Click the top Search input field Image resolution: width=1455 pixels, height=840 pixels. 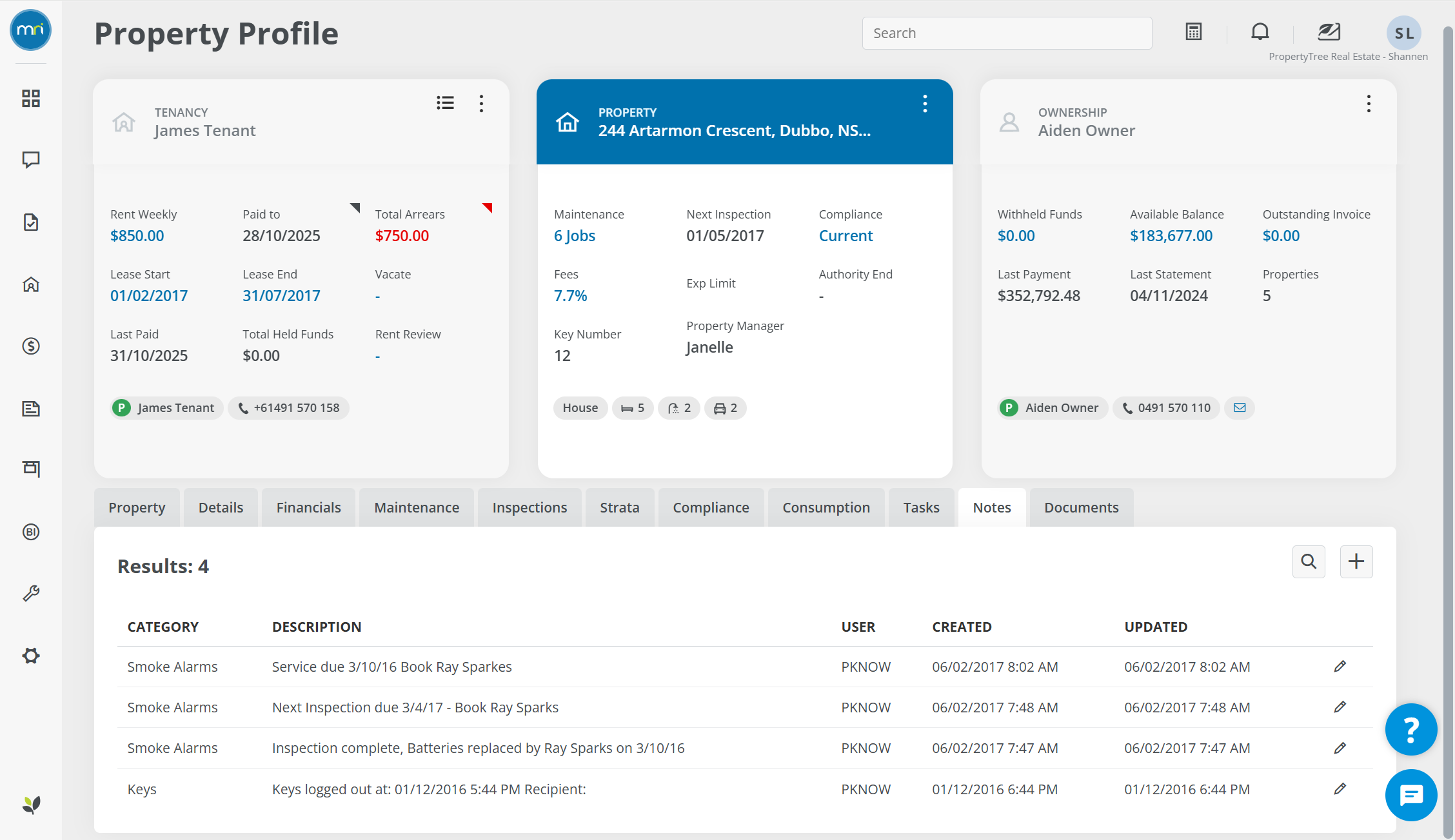[1007, 33]
